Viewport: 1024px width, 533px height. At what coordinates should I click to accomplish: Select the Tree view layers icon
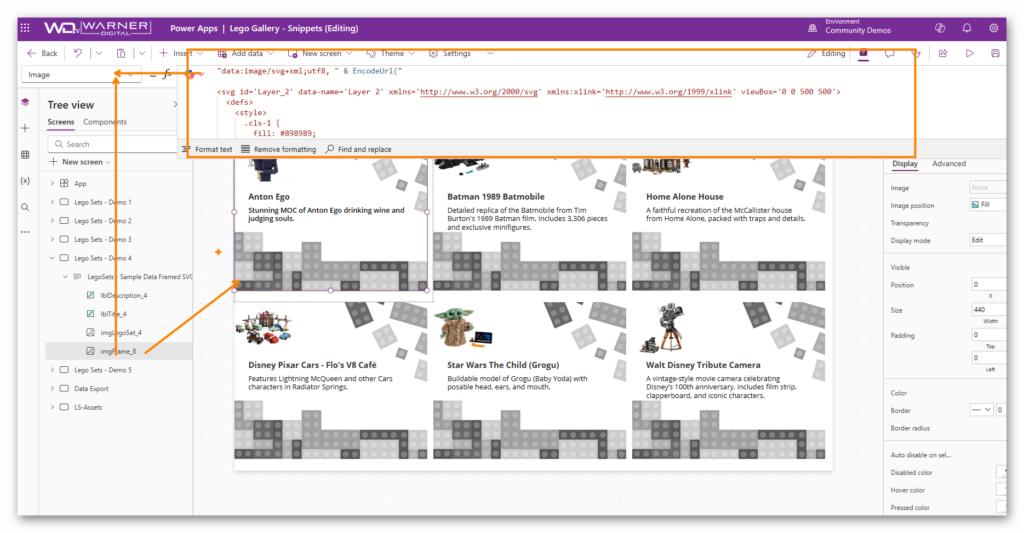(25, 102)
